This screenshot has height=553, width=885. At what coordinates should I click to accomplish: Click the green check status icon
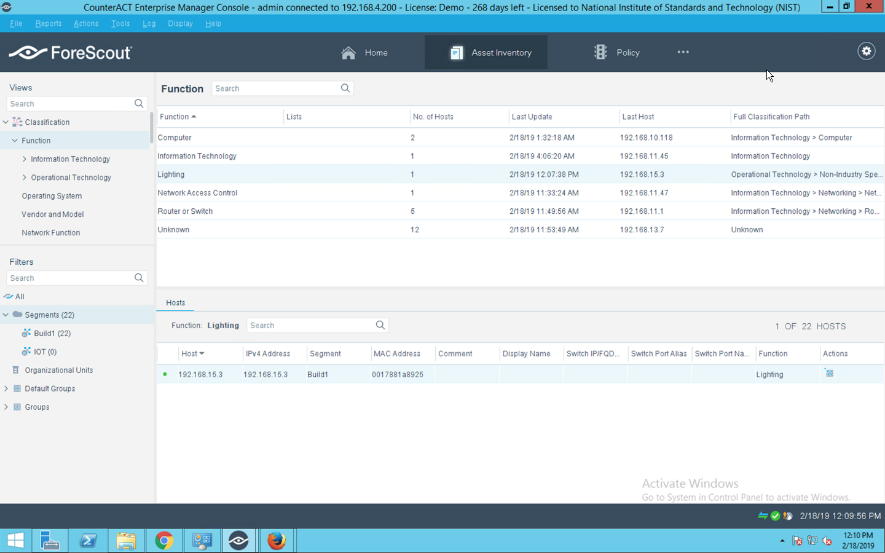(x=776, y=516)
